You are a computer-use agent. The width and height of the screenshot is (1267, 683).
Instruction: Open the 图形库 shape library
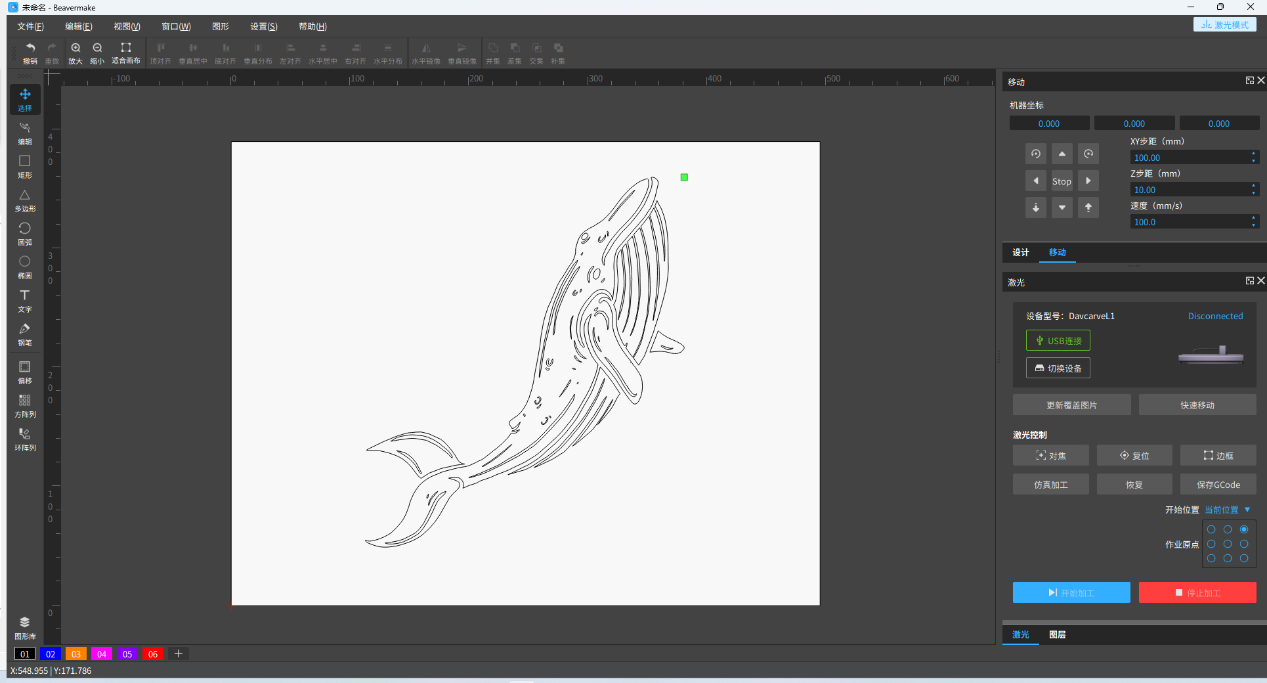click(25, 627)
